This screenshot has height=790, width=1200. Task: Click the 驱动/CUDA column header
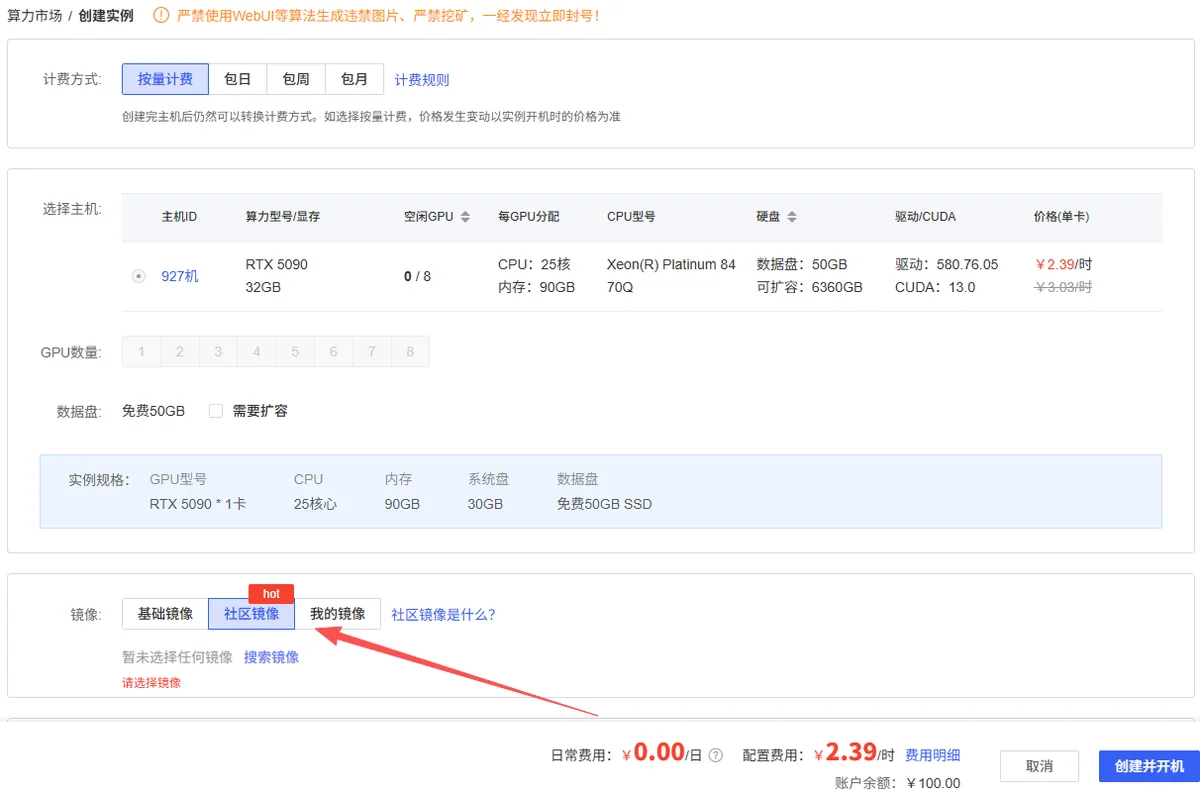click(925, 217)
